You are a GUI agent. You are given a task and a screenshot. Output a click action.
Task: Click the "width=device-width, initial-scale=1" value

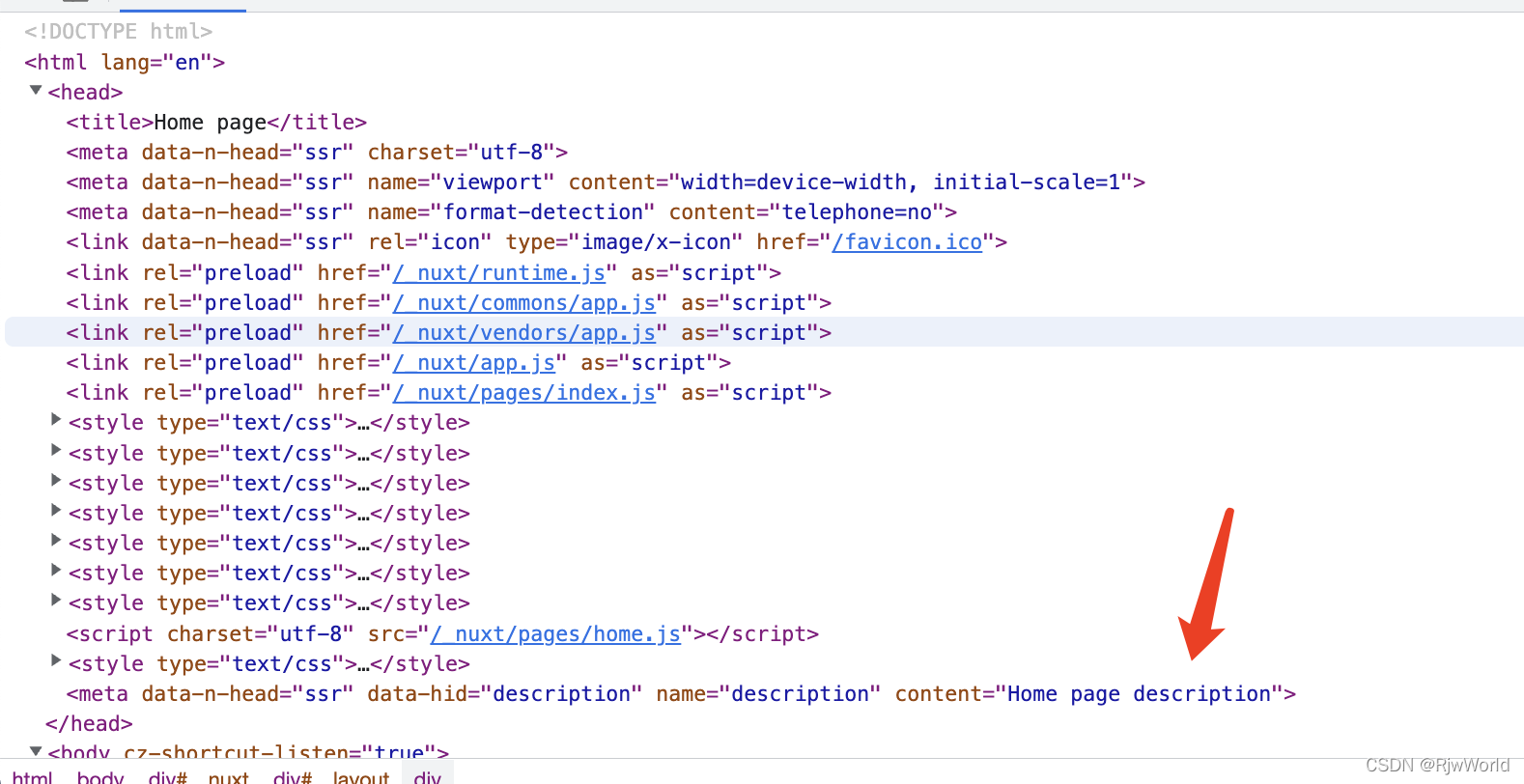click(x=900, y=182)
